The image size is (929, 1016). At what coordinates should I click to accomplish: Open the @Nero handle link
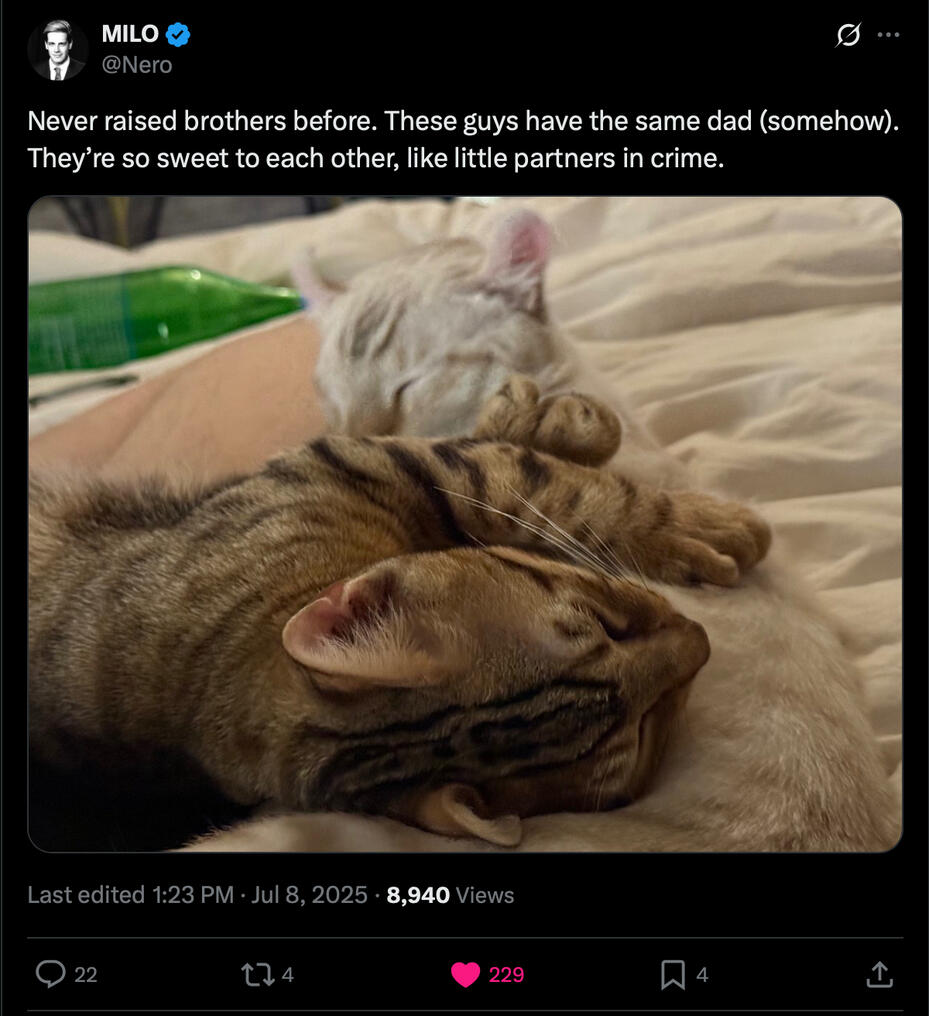pyautogui.click(x=136, y=65)
